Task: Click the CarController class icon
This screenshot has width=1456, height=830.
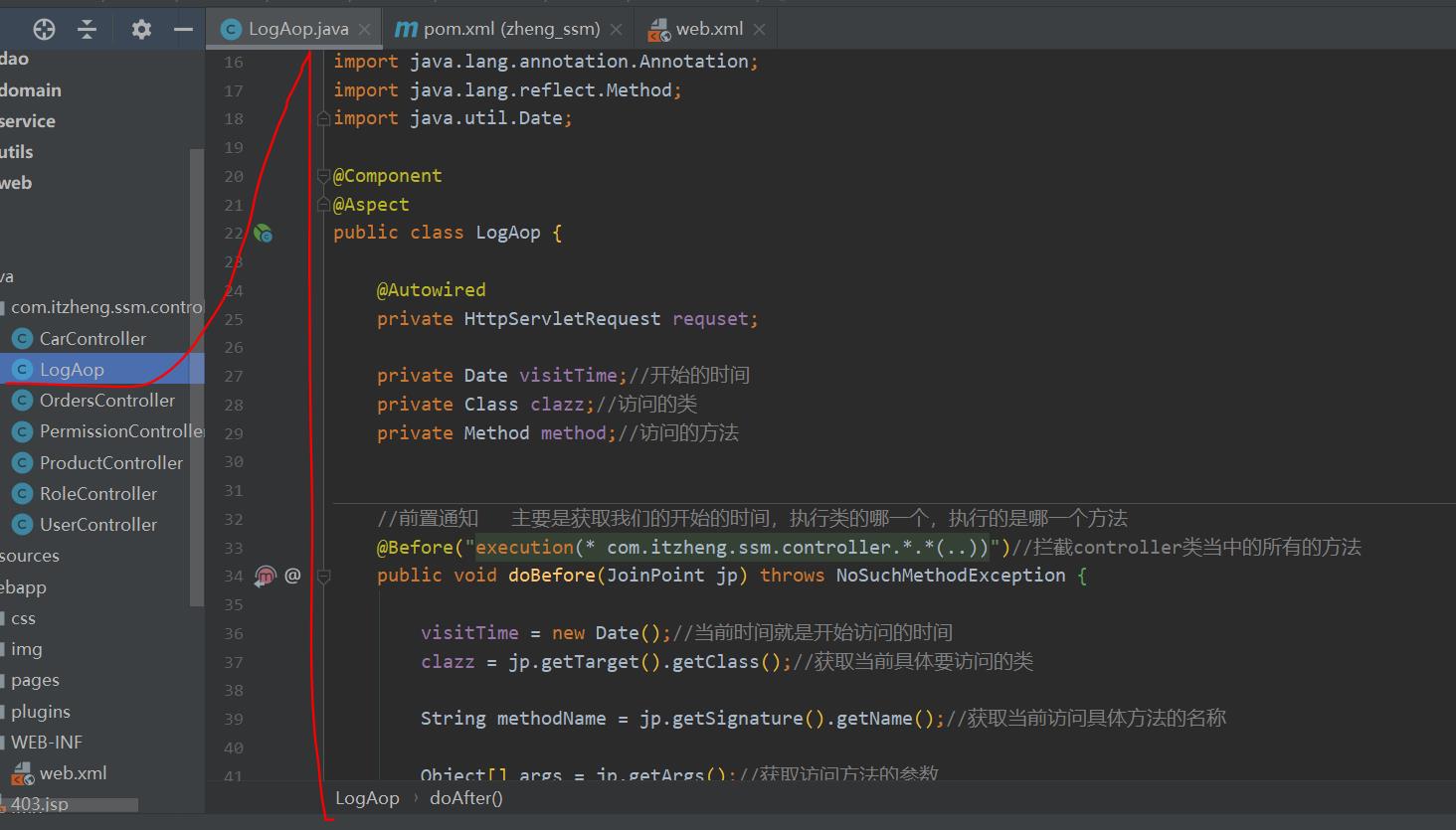Action: [22, 339]
